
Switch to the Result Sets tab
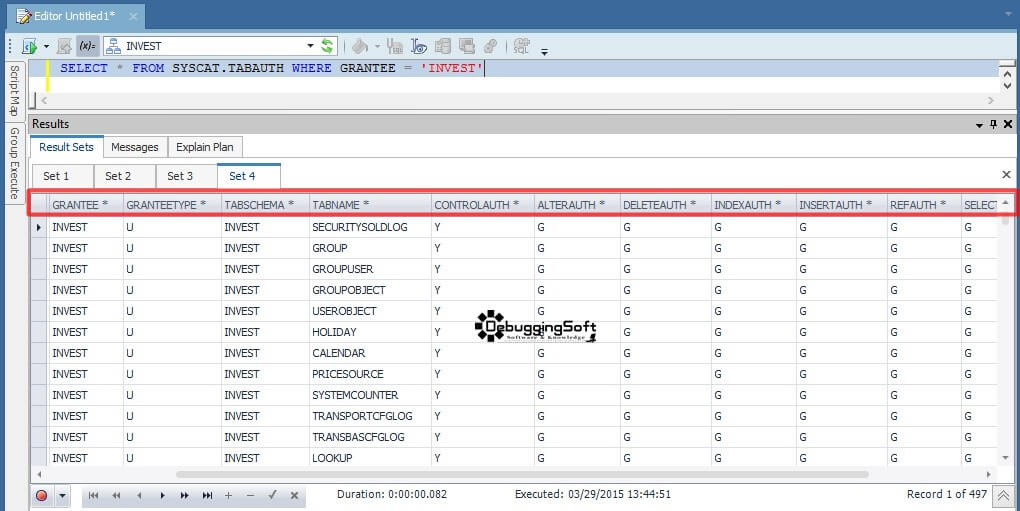click(x=66, y=147)
